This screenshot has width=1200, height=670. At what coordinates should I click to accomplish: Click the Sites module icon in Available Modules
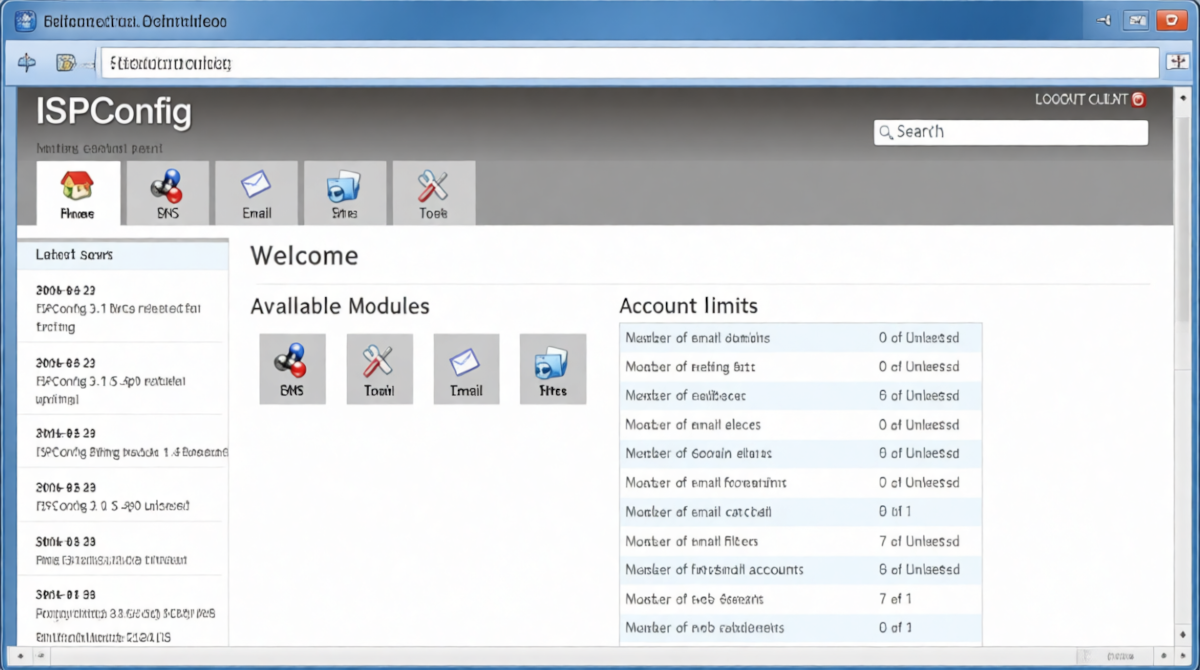553,368
